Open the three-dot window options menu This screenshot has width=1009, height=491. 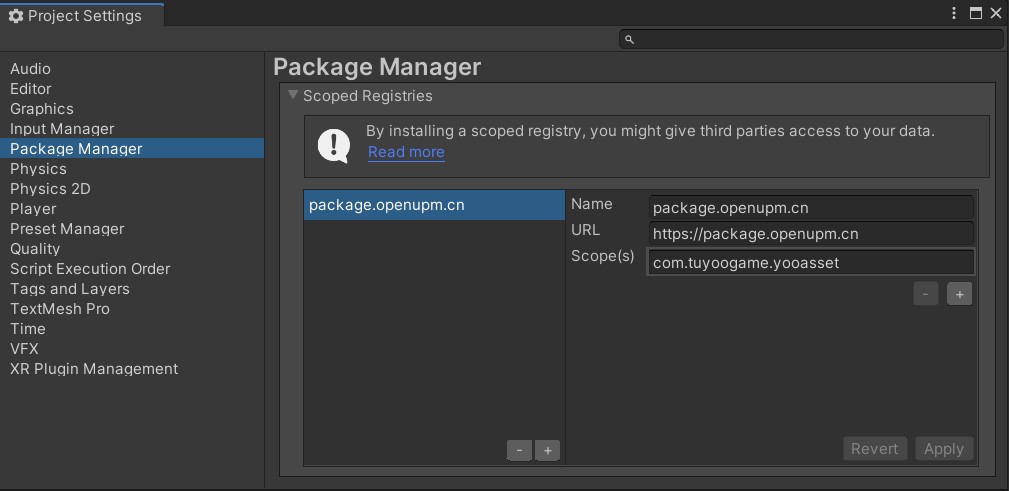click(x=954, y=13)
